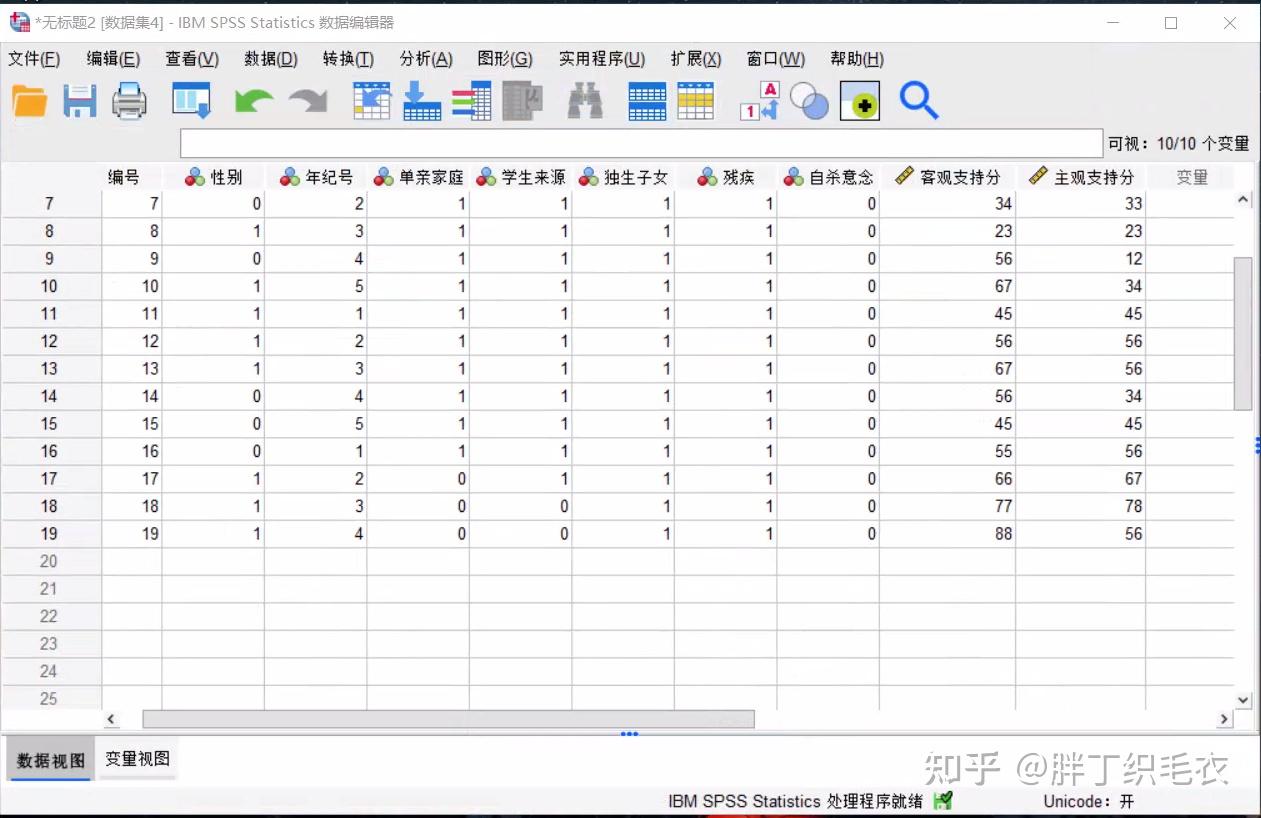
Task: Click the show all variables plus icon
Action: click(x=860, y=101)
